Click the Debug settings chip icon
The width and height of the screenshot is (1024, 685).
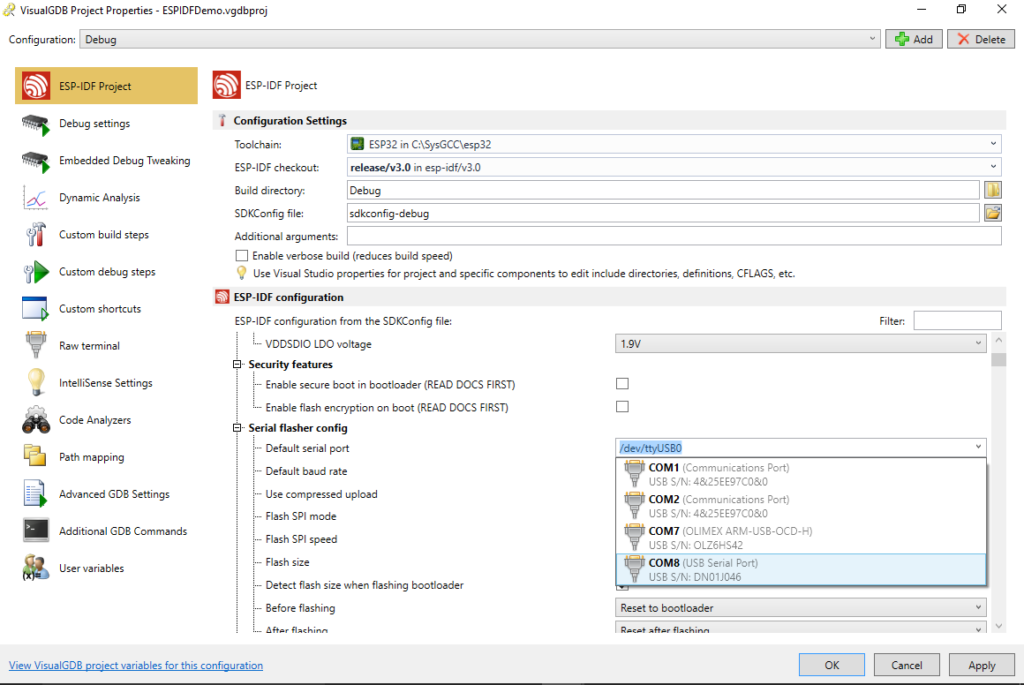(35, 124)
